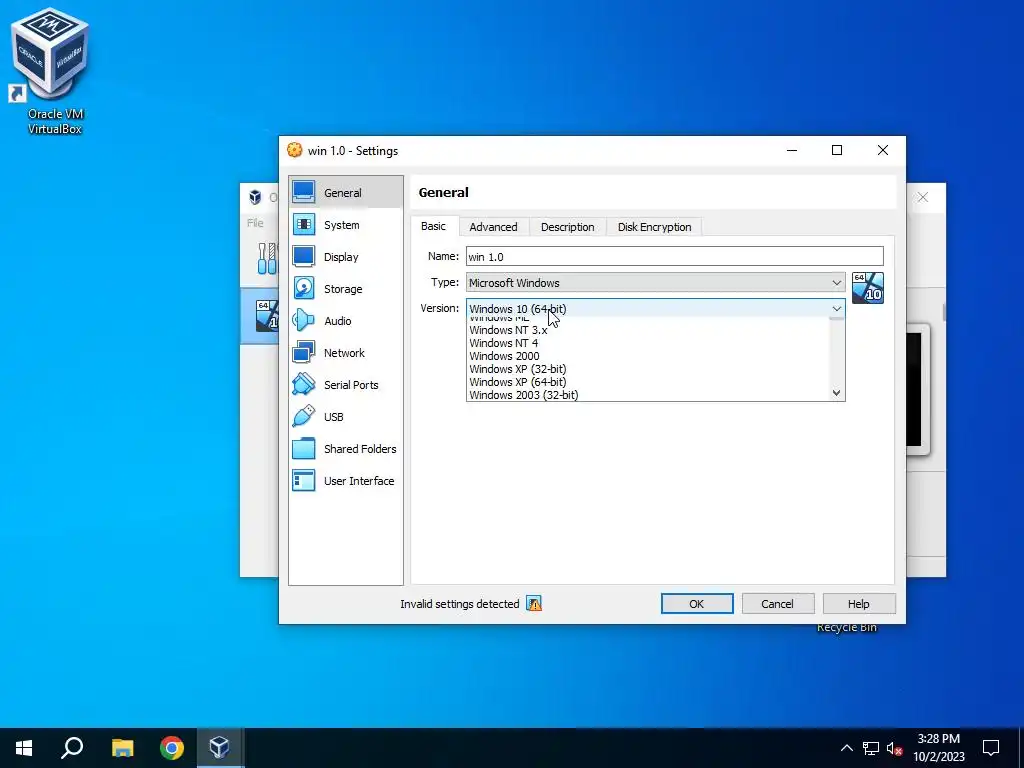
Task: Launch Google Chrome from the taskbar
Action: click(x=172, y=748)
